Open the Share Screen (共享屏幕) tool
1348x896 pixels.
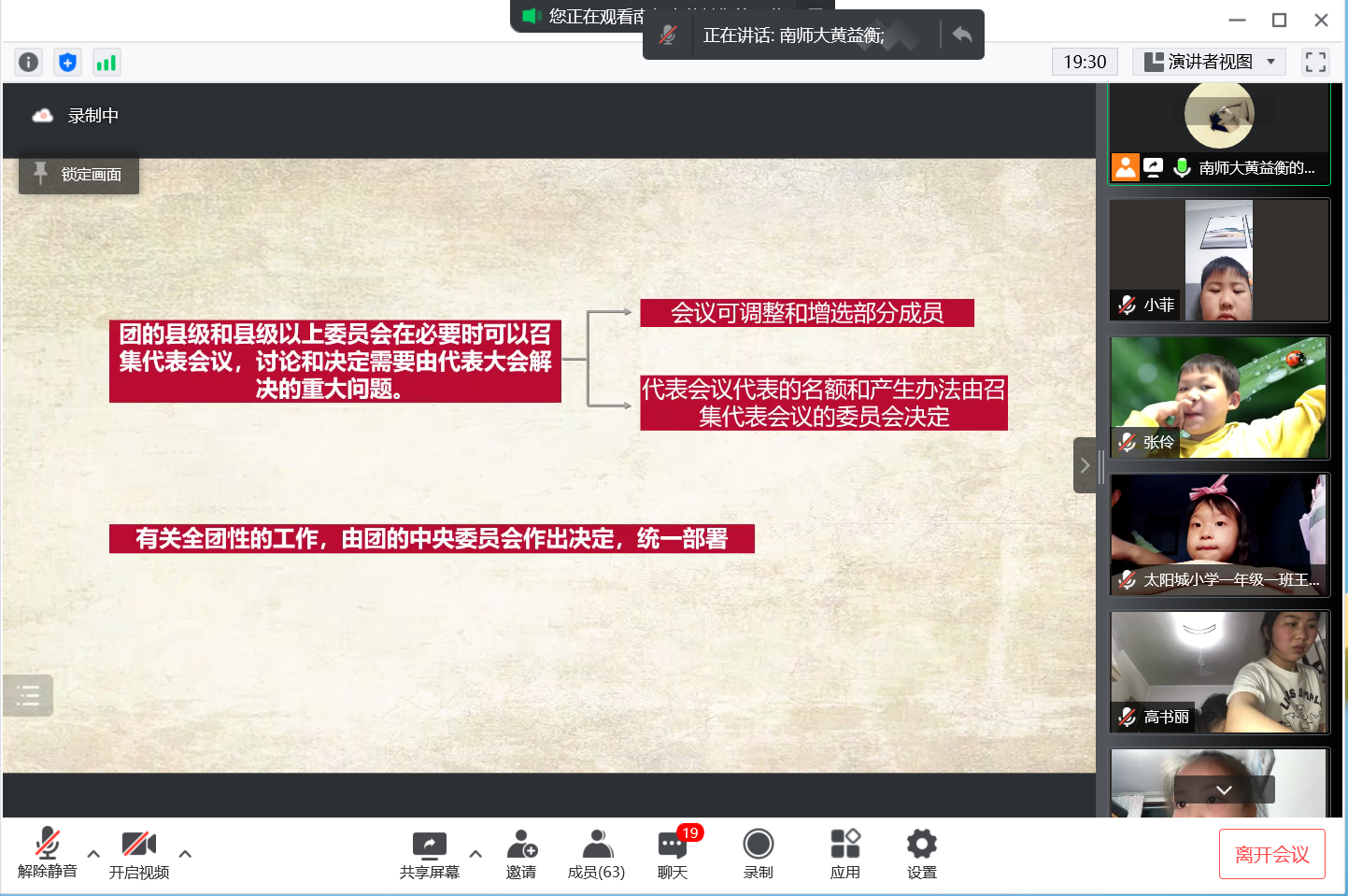pos(429,854)
